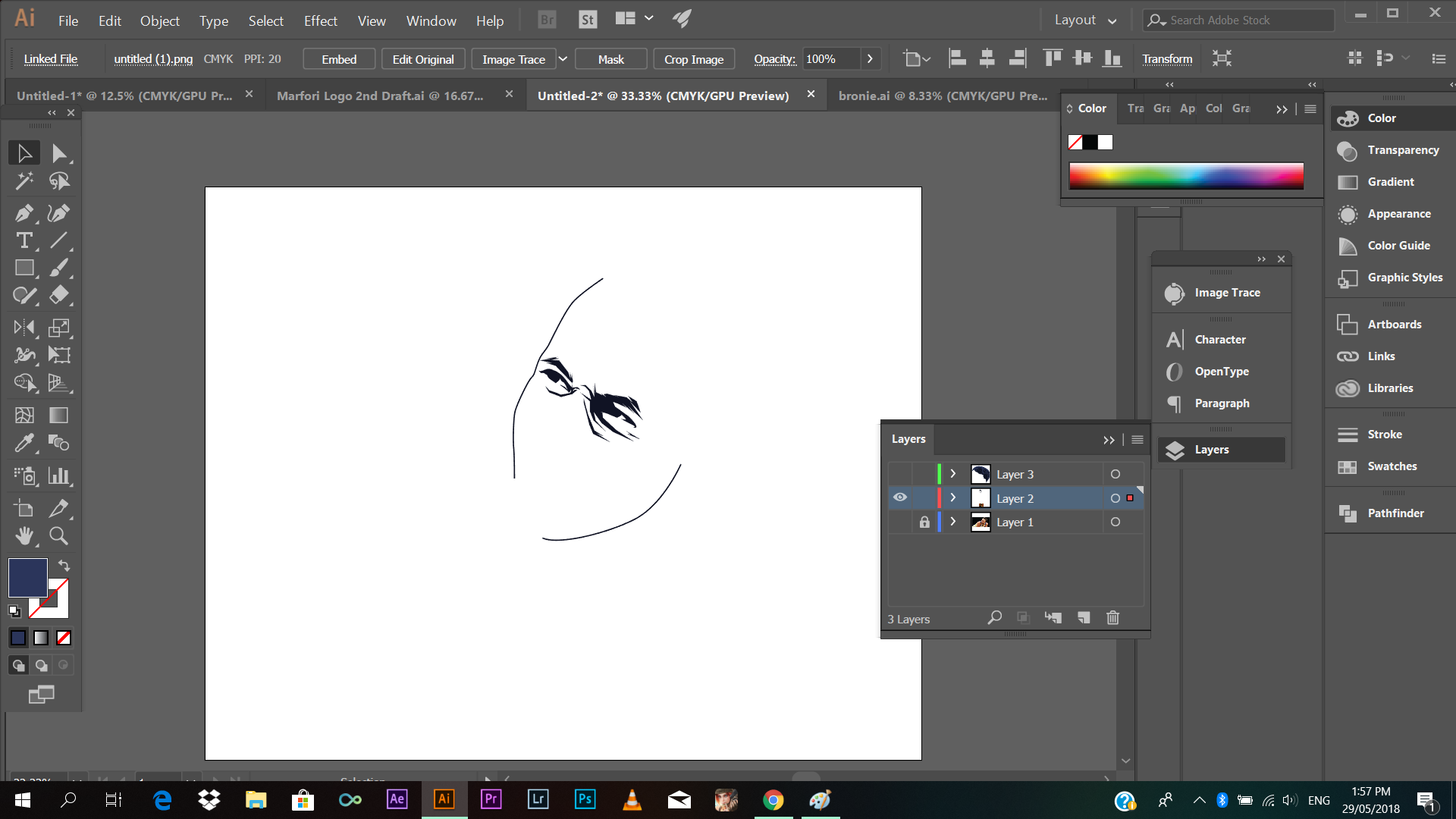Click the dark blue Fill swatch
The height and width of the screenshot is (819, 1456).
(x=28, y=578)
